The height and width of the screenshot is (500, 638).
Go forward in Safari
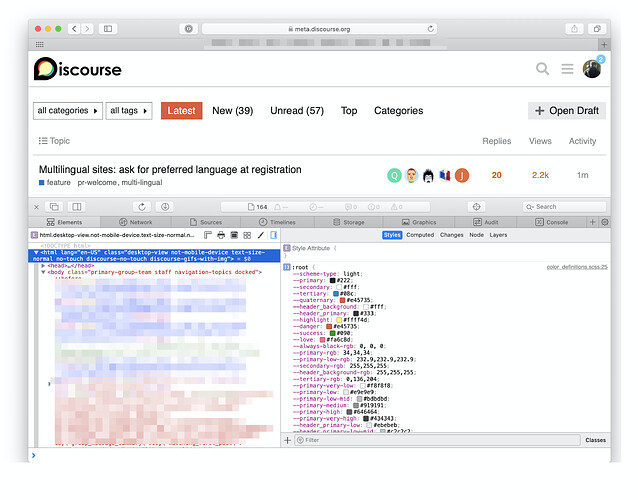pos(87,28)
